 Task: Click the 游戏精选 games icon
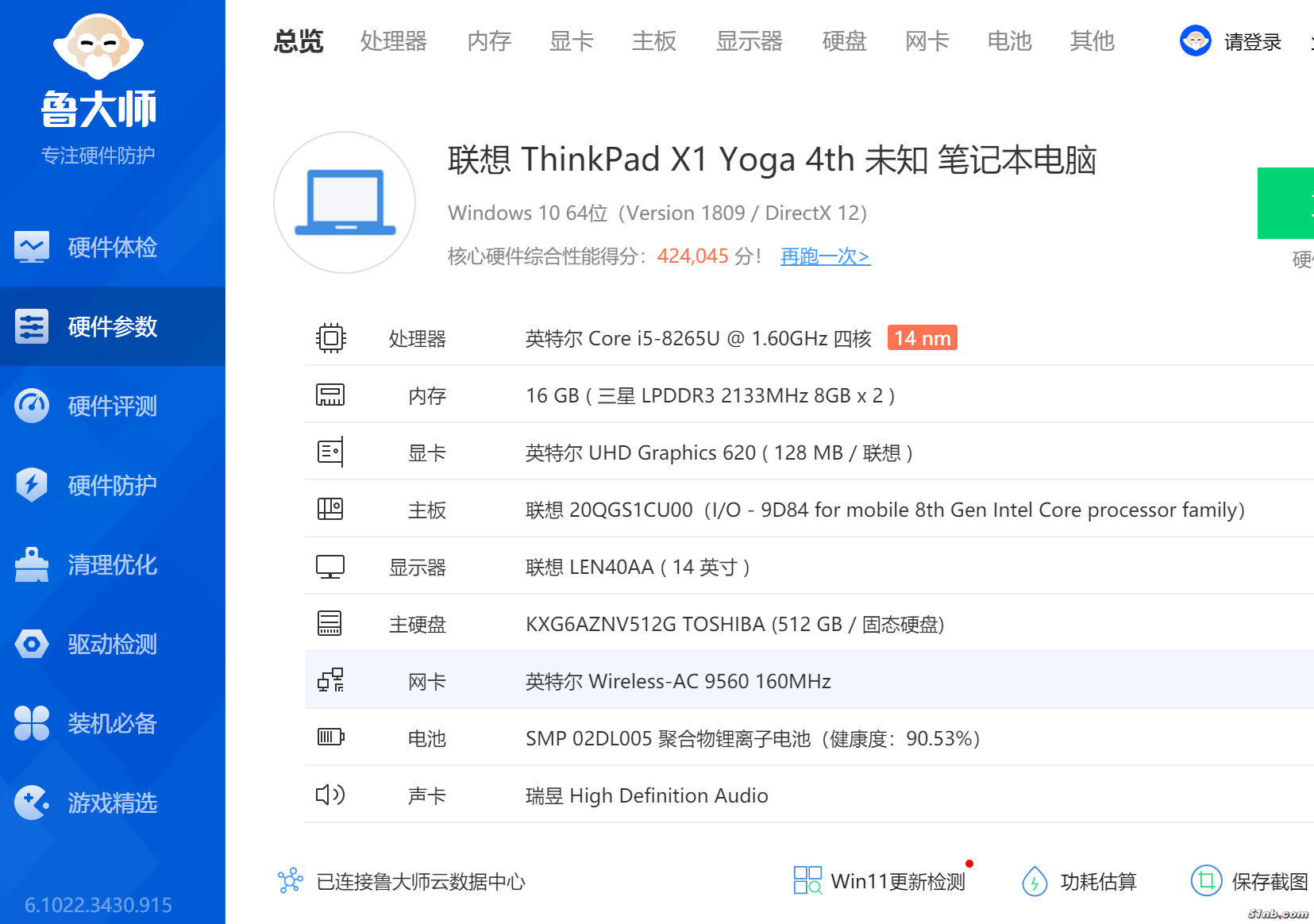32,803
